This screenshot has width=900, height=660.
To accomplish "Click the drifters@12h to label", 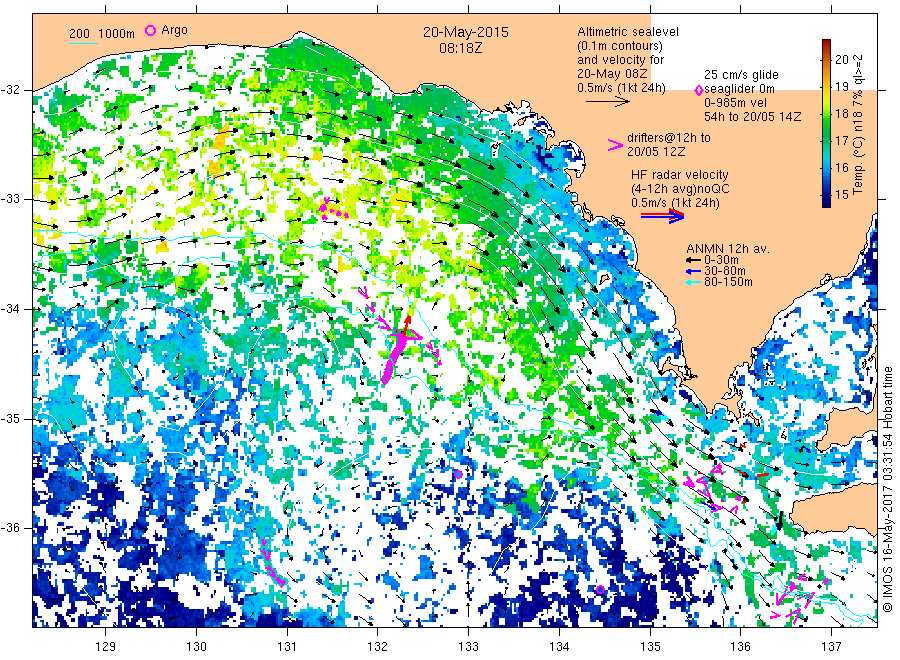I will click(669, 138).
